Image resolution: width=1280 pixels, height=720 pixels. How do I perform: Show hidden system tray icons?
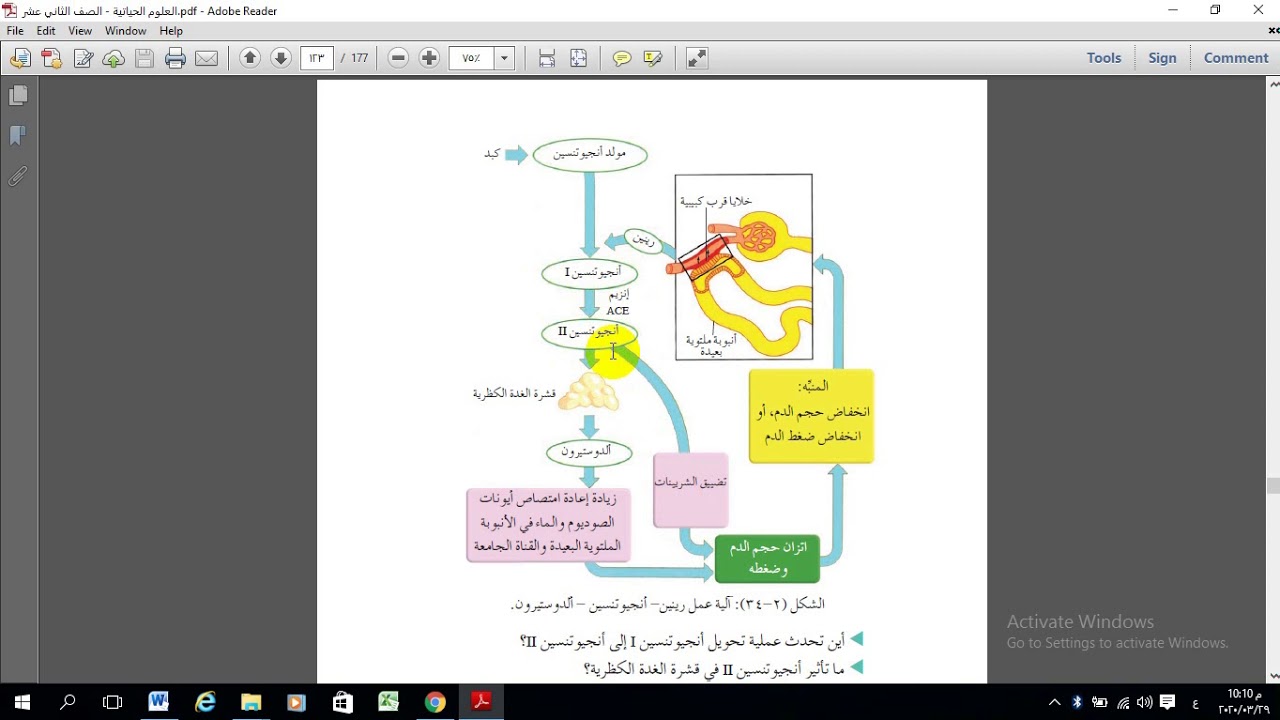[1054, 702]
